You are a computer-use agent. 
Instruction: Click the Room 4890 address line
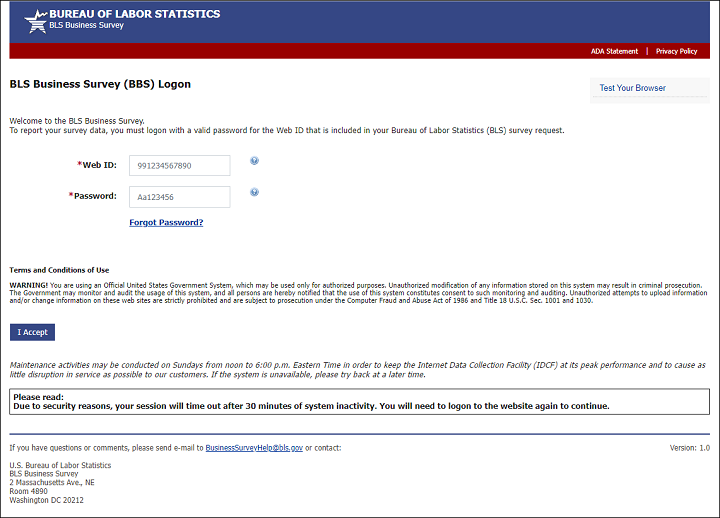click(x=28, y=491)
